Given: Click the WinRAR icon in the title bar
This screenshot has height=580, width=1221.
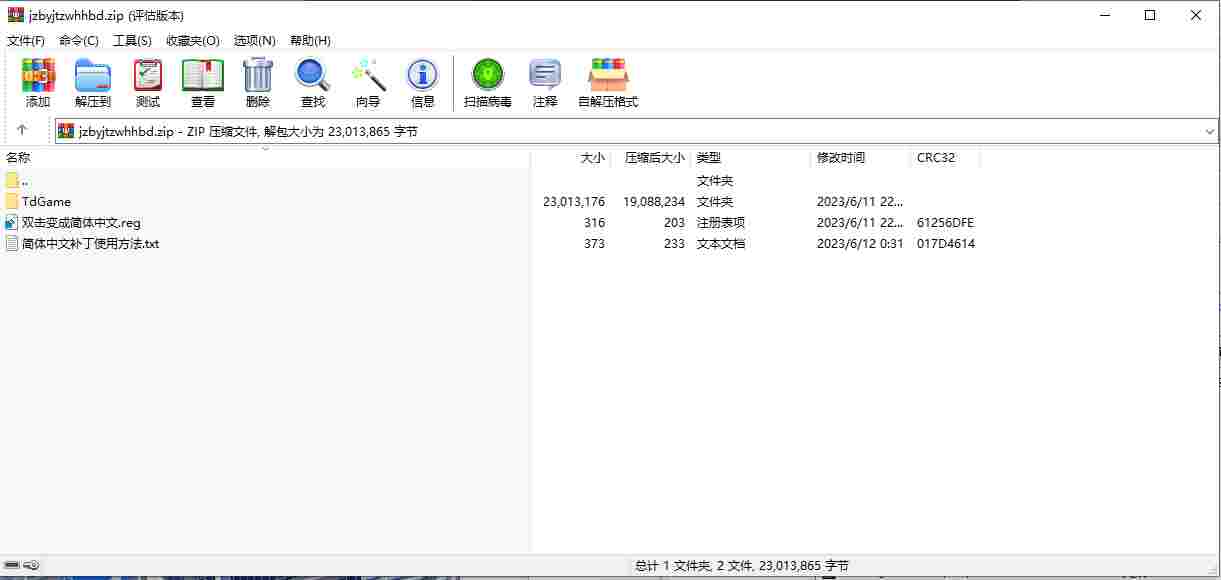Looking at the screenshot, I should point(15,15).
